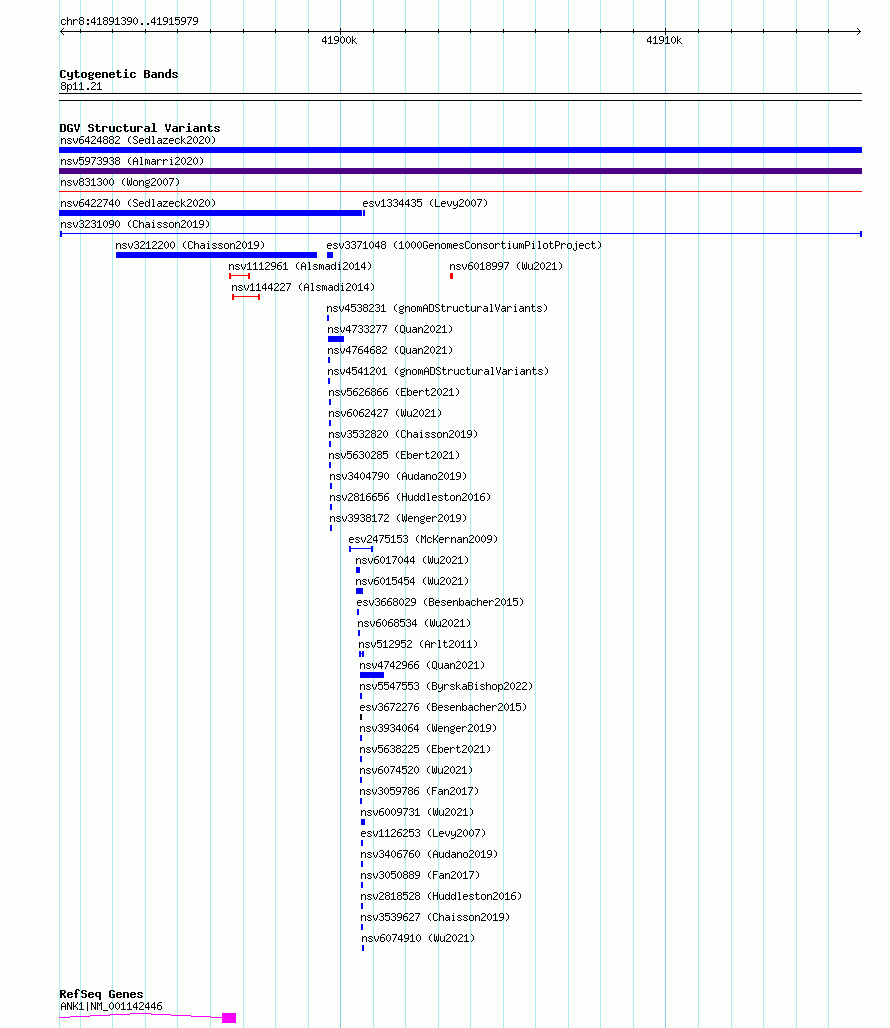Open nsv4541201 (gnomADStructuralVariants) label
The width and height of the screenshot is (890, 1028).
pos(438,371)
